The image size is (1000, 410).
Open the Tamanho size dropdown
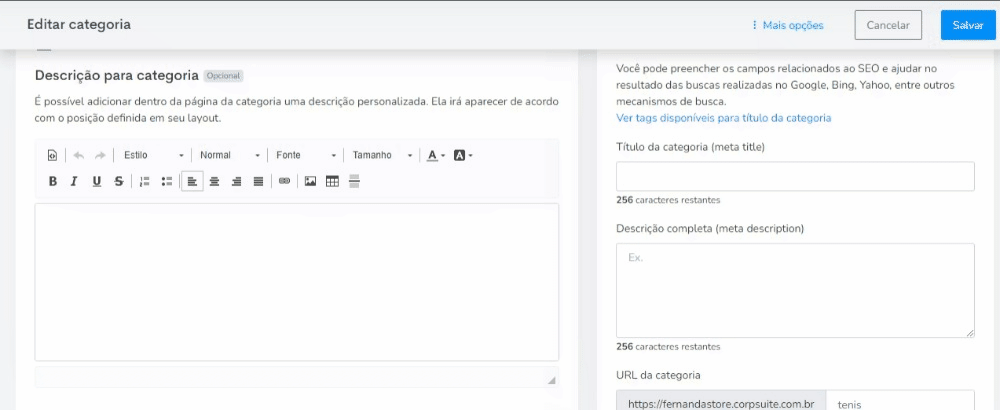tap(382, 156)
